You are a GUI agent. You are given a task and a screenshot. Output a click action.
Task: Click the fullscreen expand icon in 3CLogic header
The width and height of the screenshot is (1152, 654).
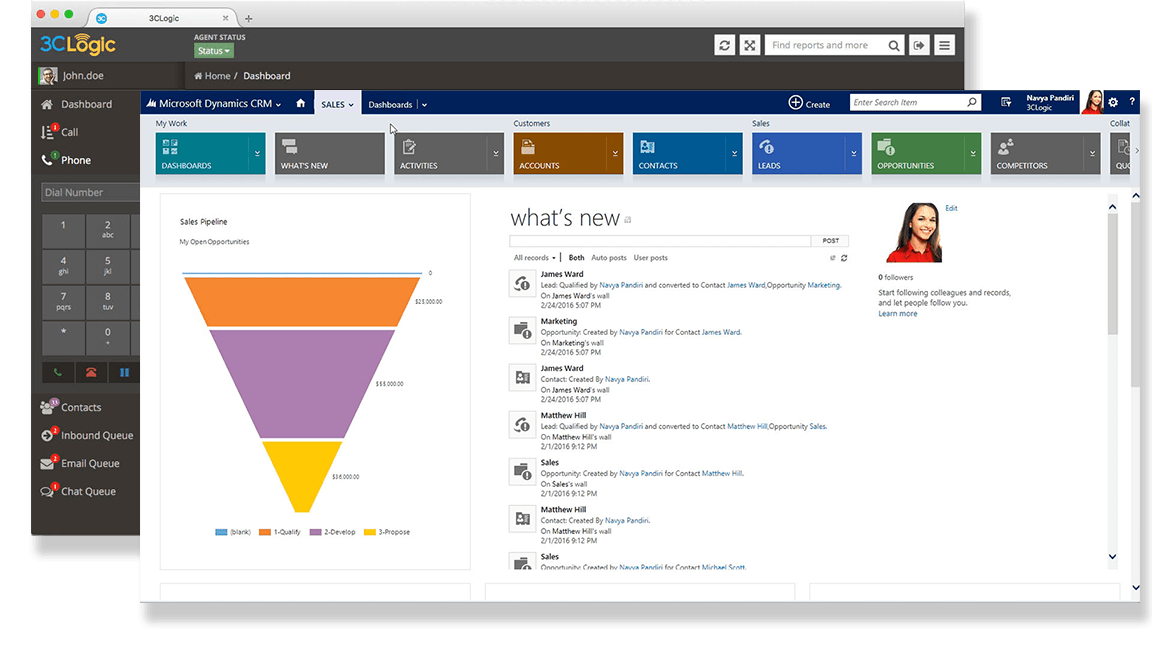click(x=749, y=46)
